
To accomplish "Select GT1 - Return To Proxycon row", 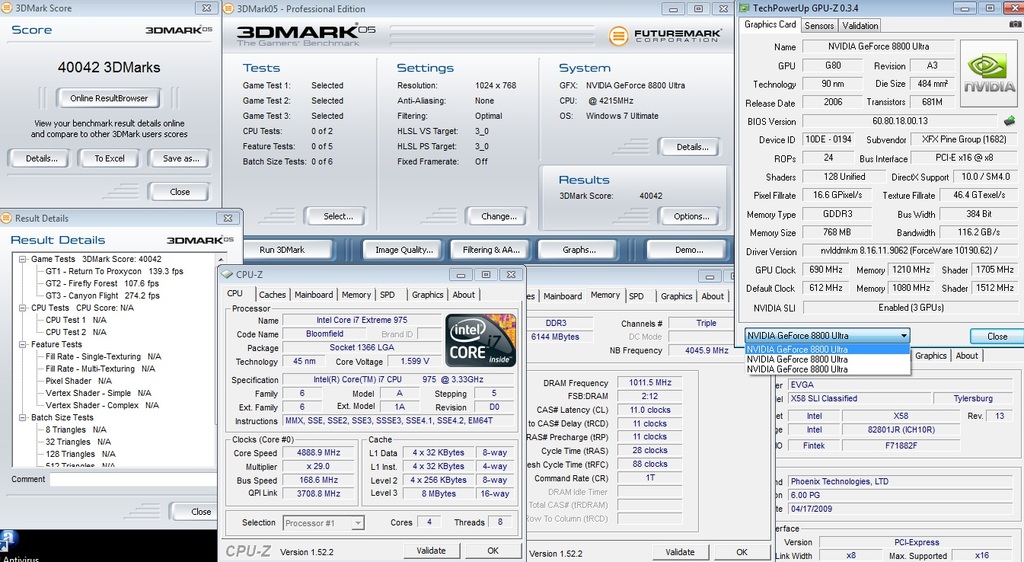I will [x=114, y=271].
